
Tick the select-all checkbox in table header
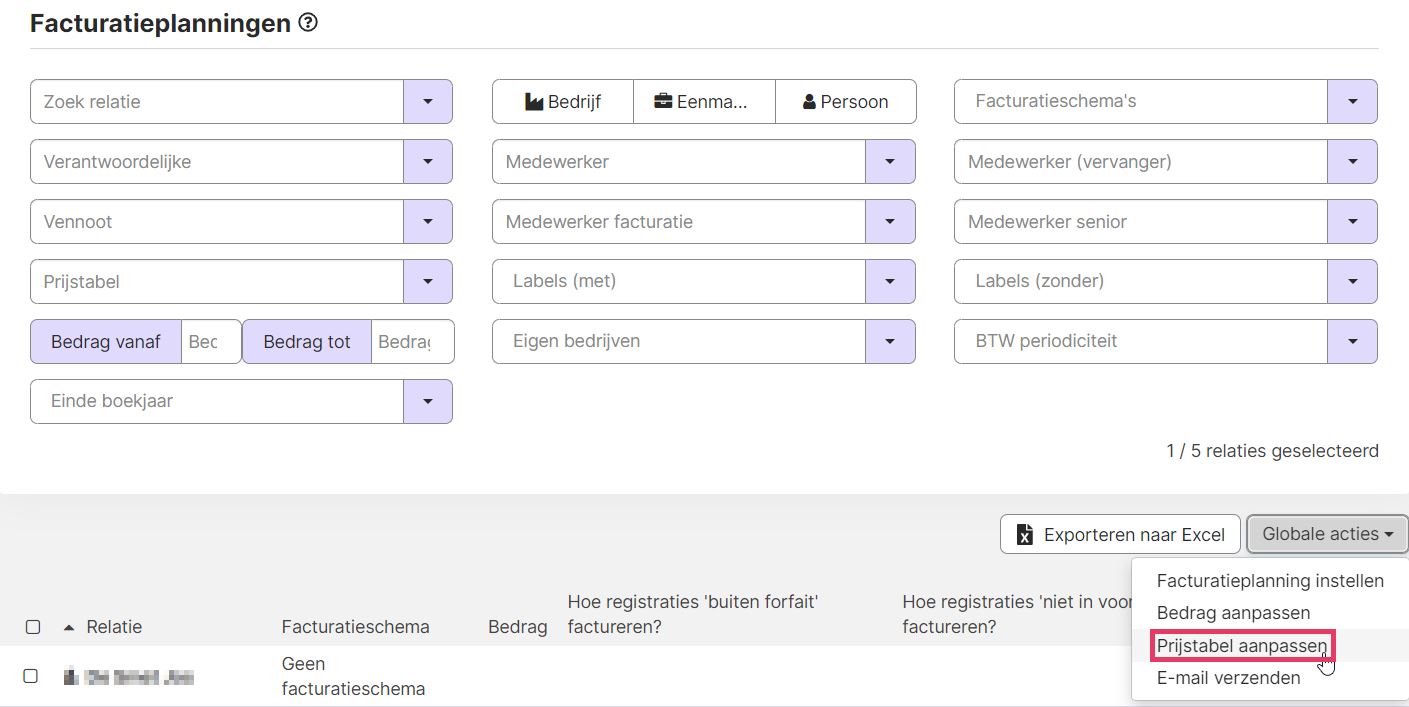[33, 627]
